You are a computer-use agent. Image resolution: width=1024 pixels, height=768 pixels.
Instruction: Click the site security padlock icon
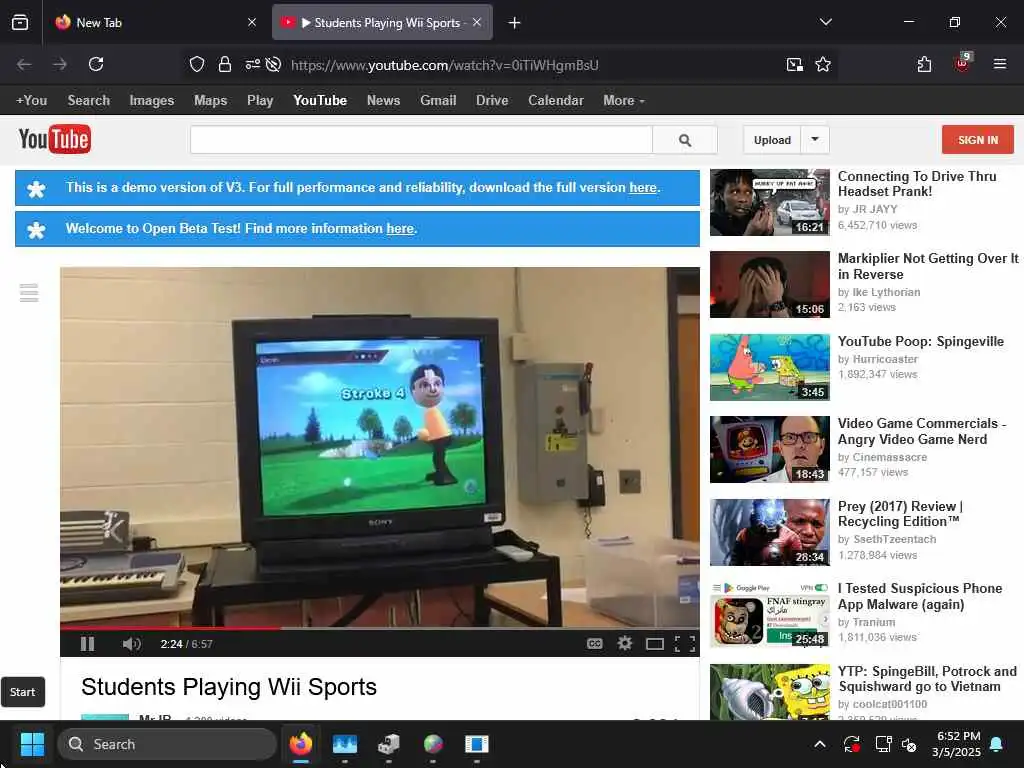(x=225, y=64)
